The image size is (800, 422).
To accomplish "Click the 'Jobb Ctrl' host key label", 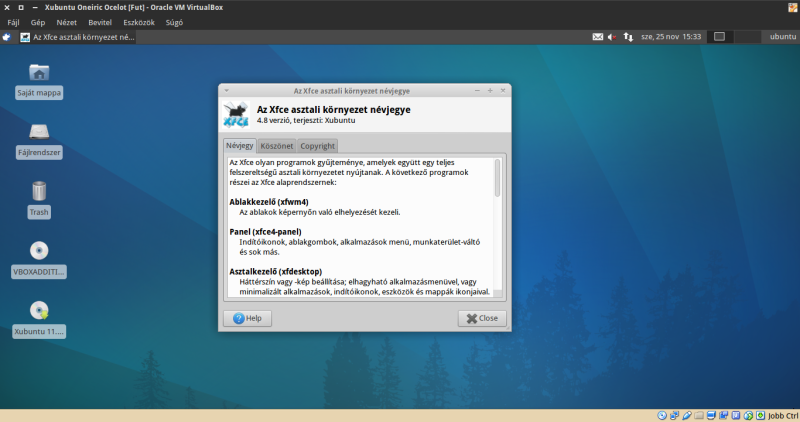I will coord(783,415).
